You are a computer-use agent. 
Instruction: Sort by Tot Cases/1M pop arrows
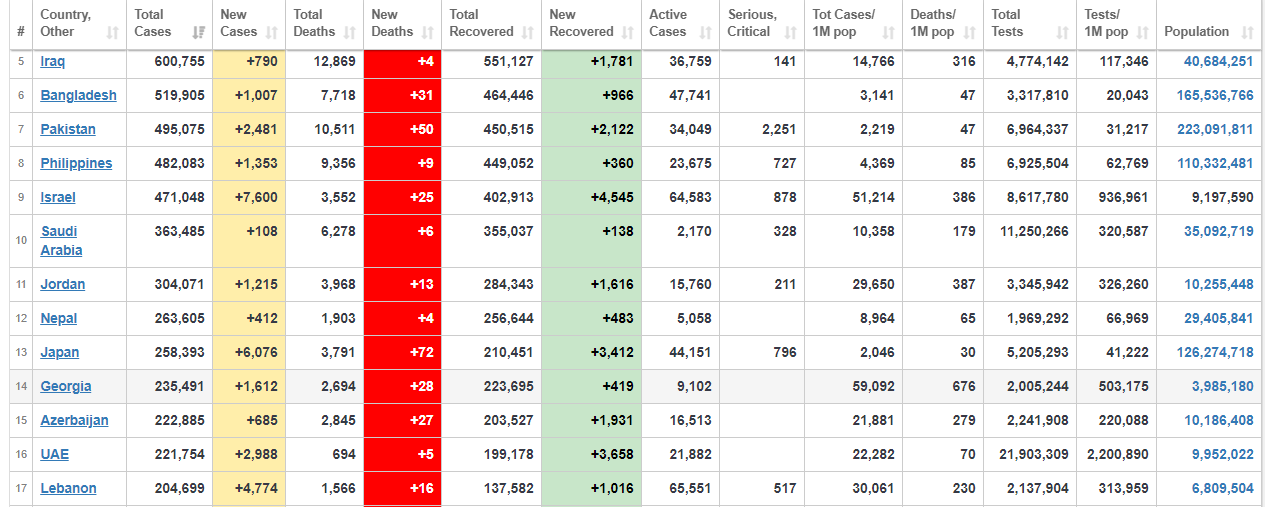pyautogui.click(x=888, y=33)
